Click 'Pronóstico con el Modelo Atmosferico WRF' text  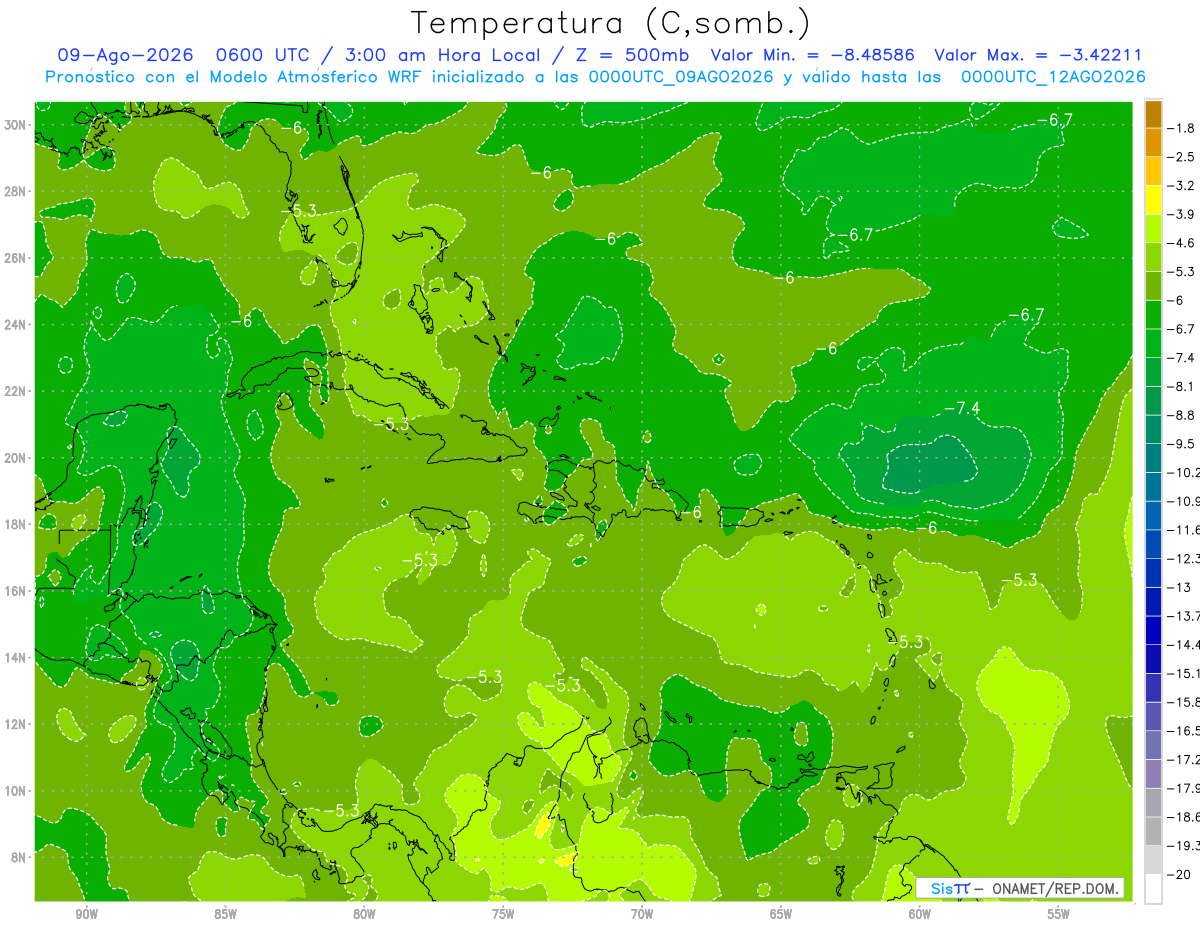pos(235,77)
